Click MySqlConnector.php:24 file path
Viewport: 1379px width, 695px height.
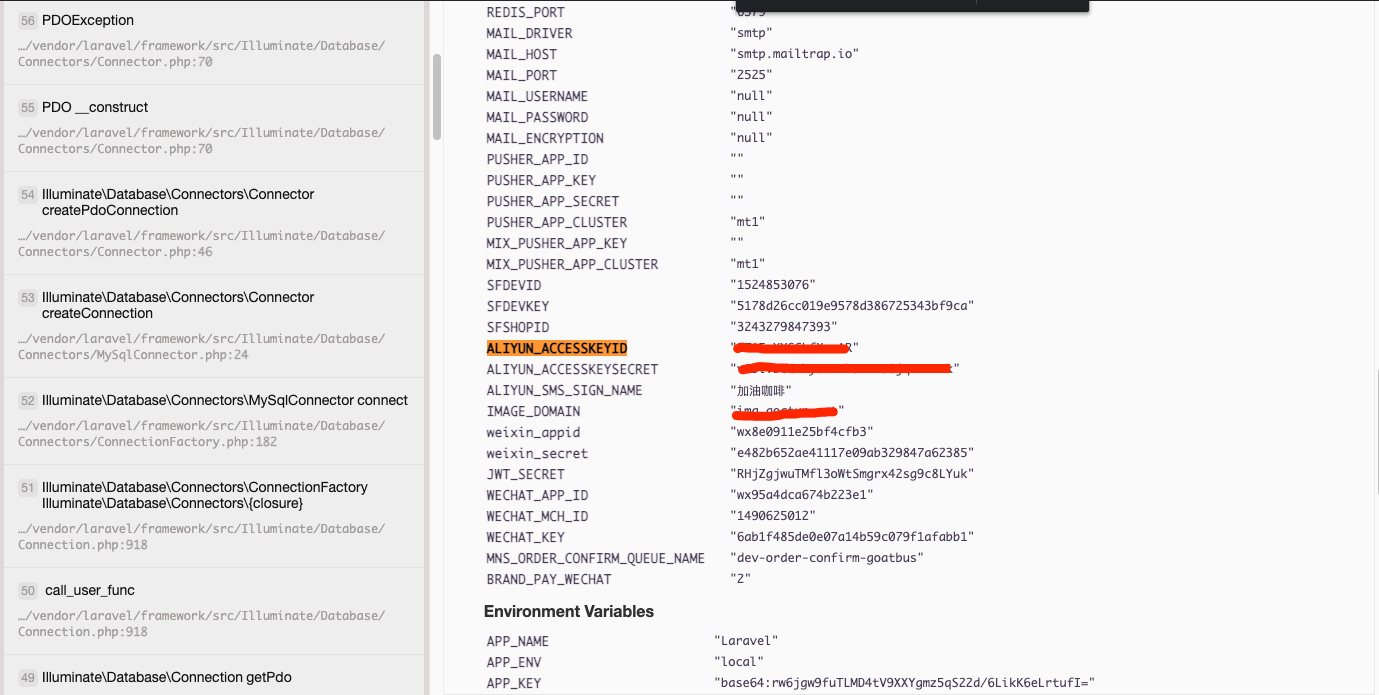point(133,355)
